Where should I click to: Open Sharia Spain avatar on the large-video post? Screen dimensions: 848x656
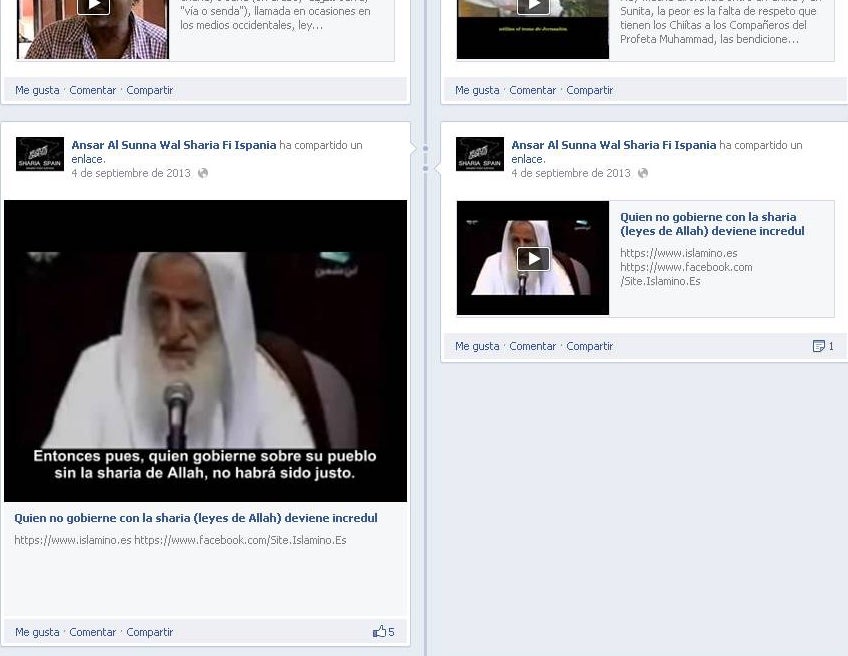(x=40, y=154)
